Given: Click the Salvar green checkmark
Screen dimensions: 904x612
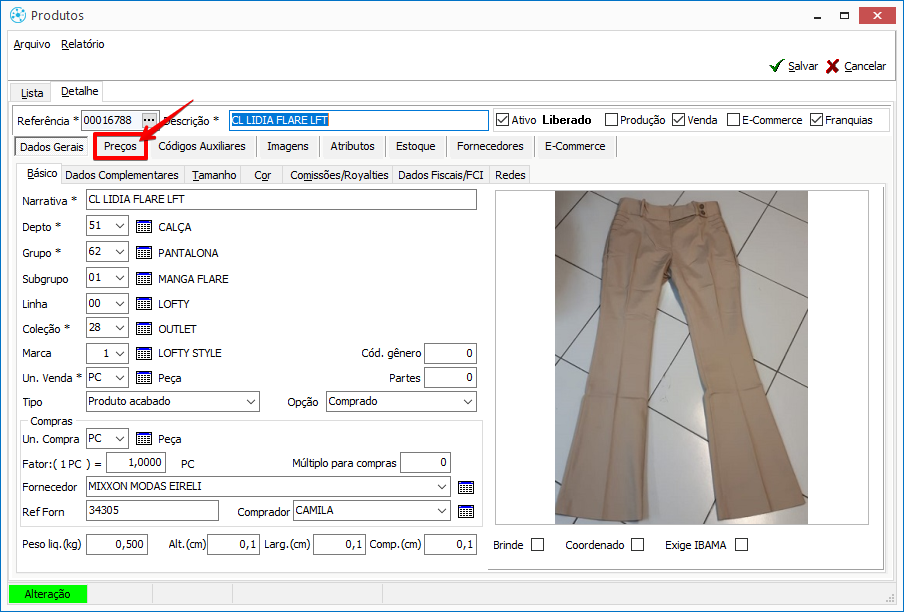Looking at the screenshot, I should tap(777, 66).
